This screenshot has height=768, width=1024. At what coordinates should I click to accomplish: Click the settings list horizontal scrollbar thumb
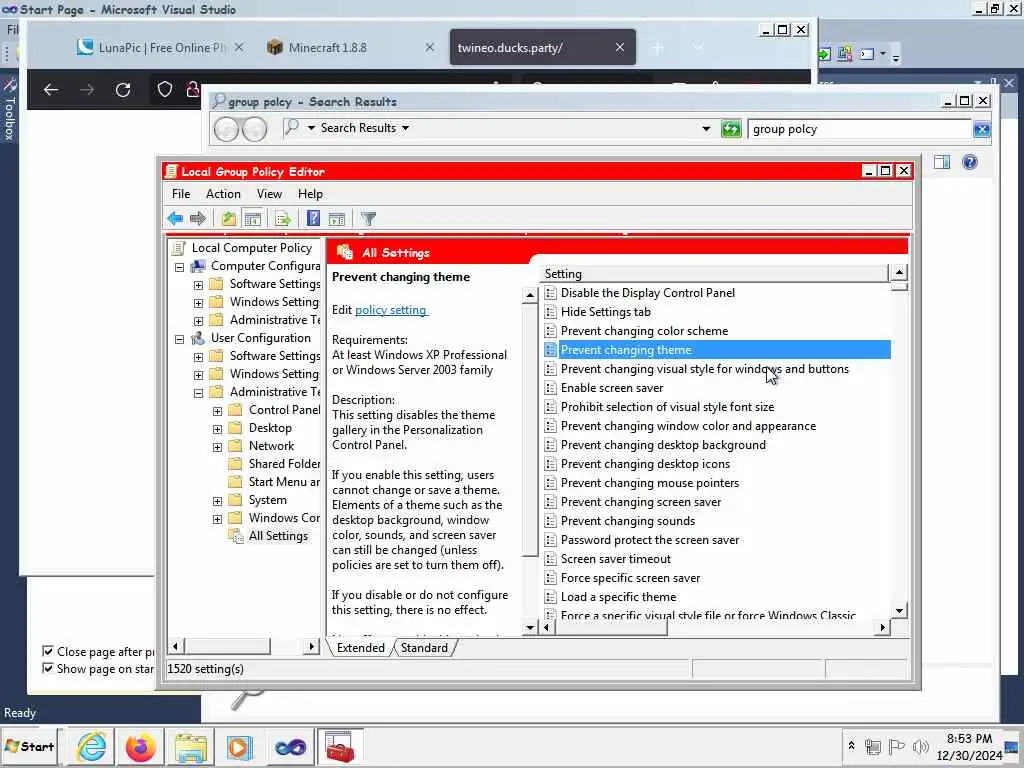[x=611, y=628]
